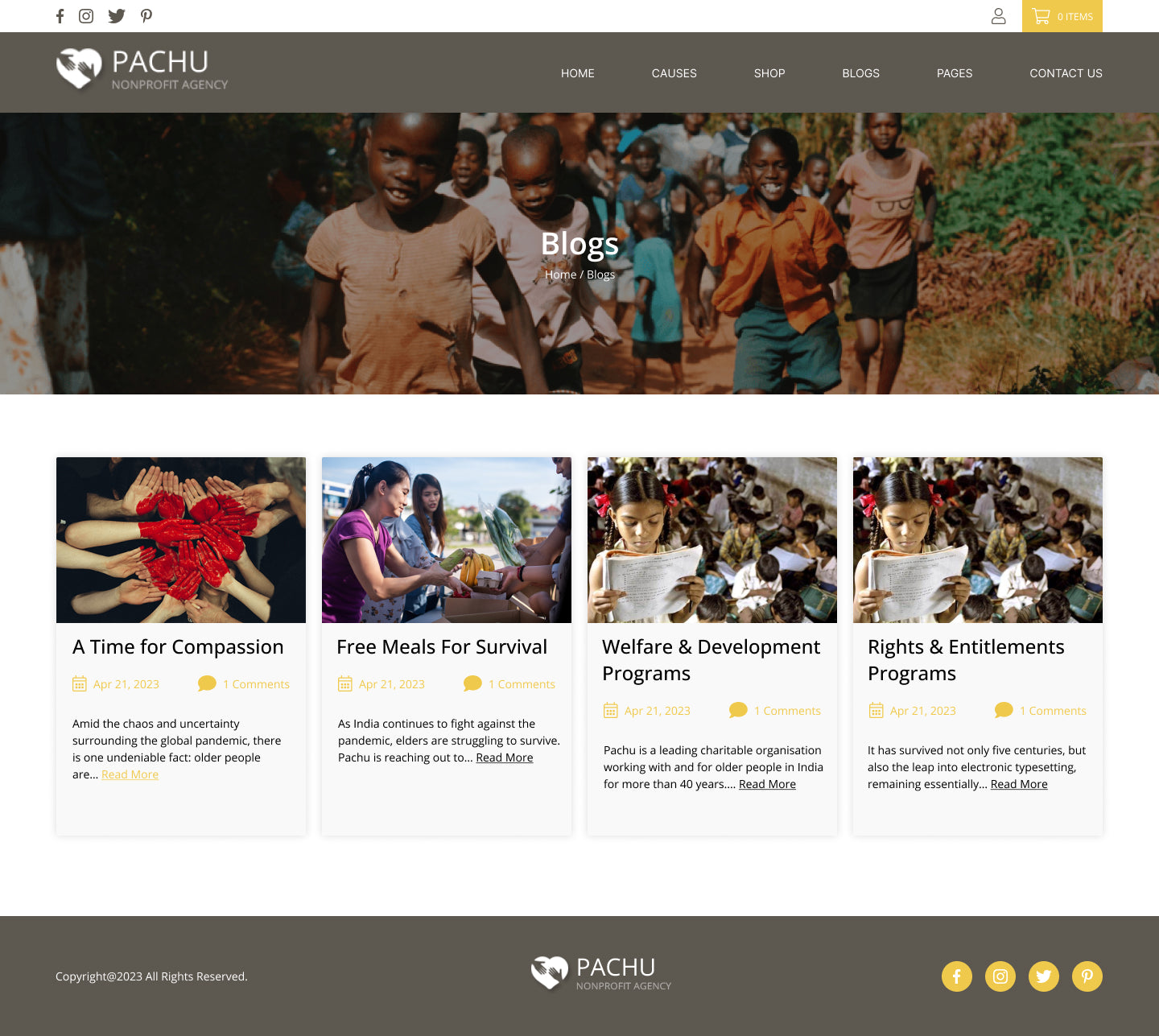Click the Pachu logo in the header
The width and height of the screenshot is (1159, 1036).
point(142,70)
